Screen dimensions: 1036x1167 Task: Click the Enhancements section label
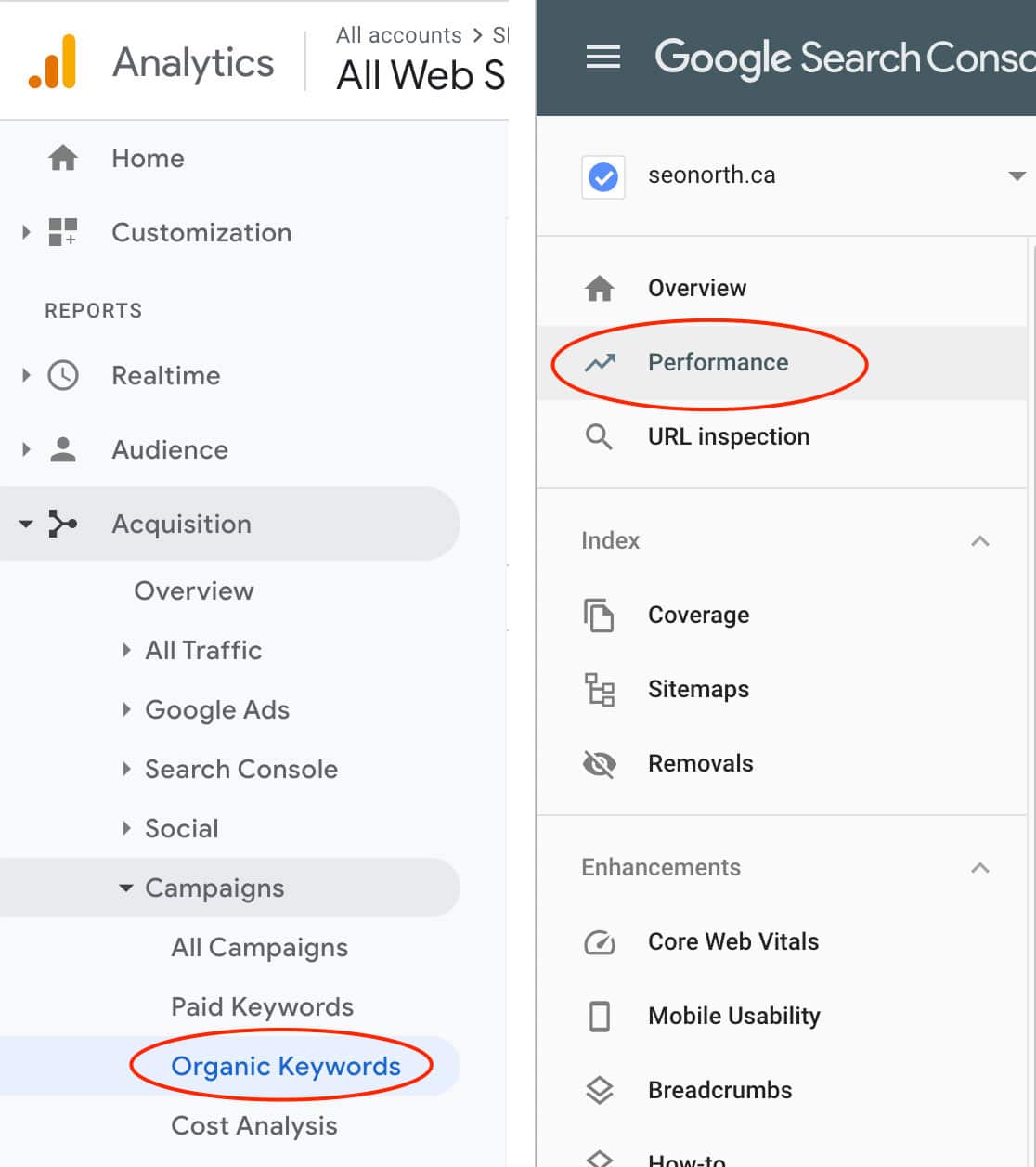pyautogui.click(x=661, y=867)
